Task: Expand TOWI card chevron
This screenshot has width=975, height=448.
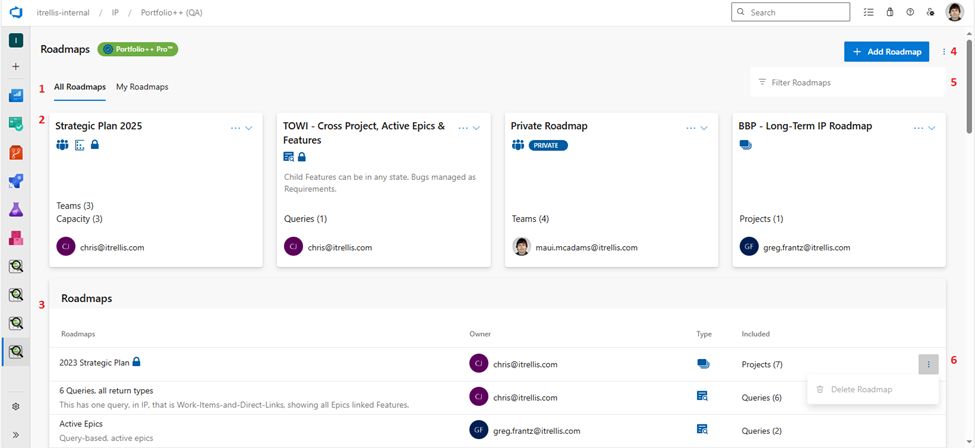Action: click(x=476, y=128)
